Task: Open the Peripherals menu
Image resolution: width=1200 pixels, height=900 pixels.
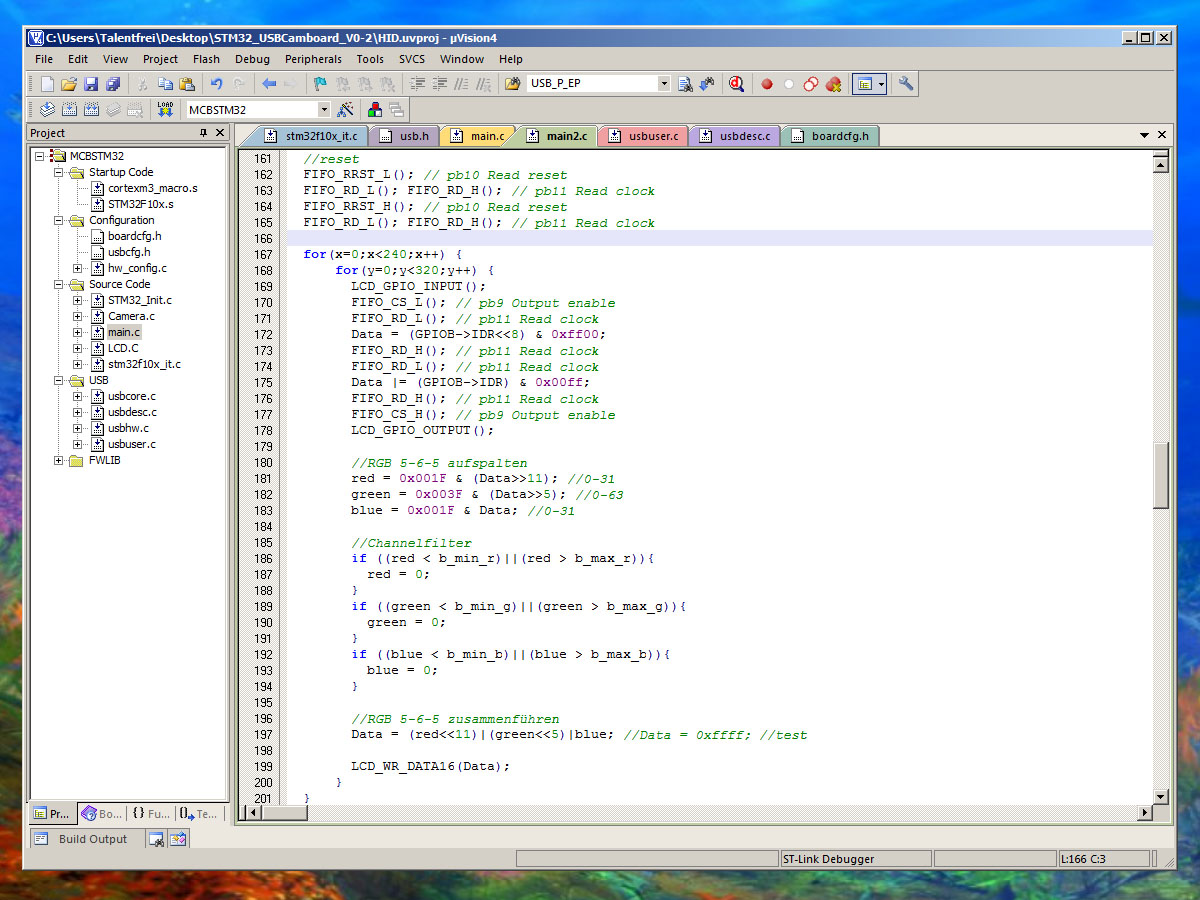Action: 313,59
